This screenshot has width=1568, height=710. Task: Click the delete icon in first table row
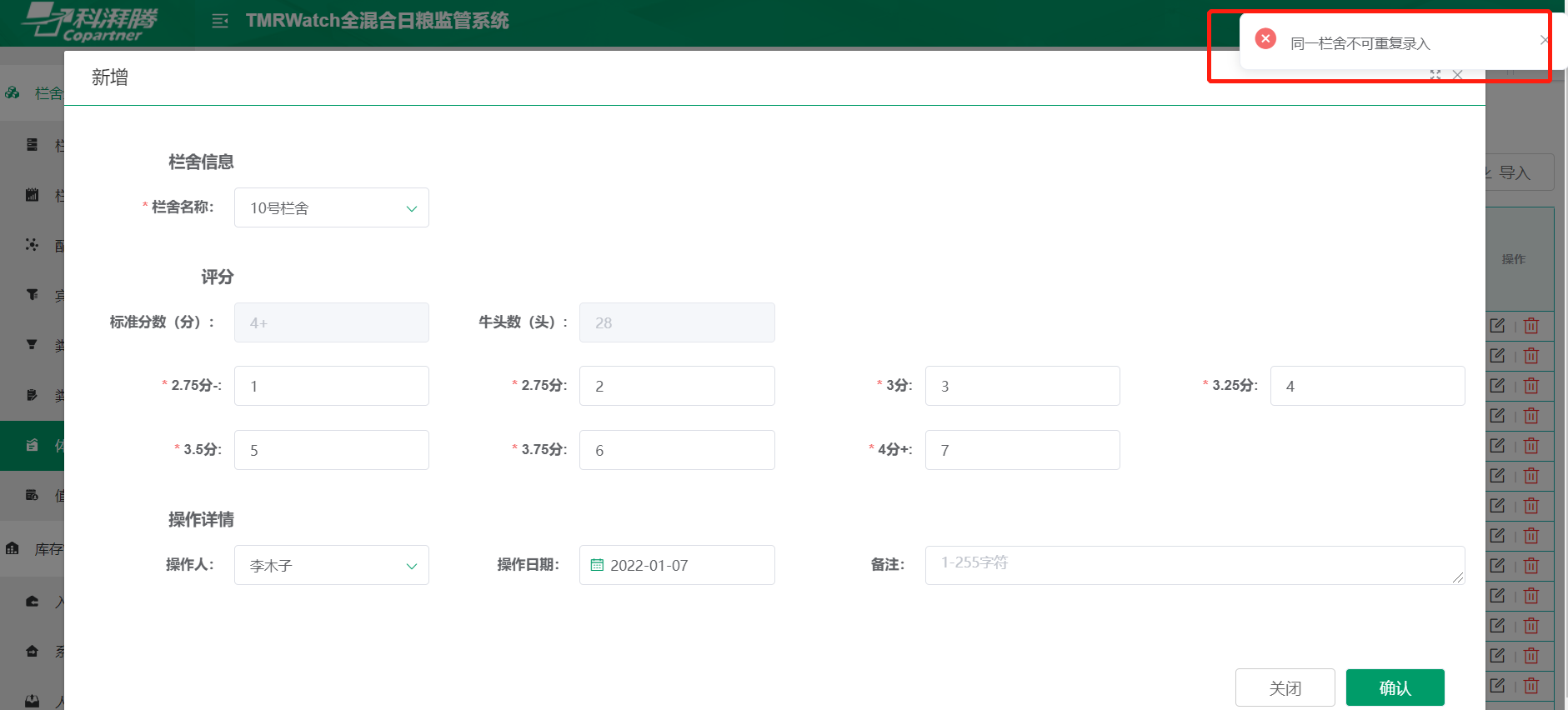[1531, 326]
